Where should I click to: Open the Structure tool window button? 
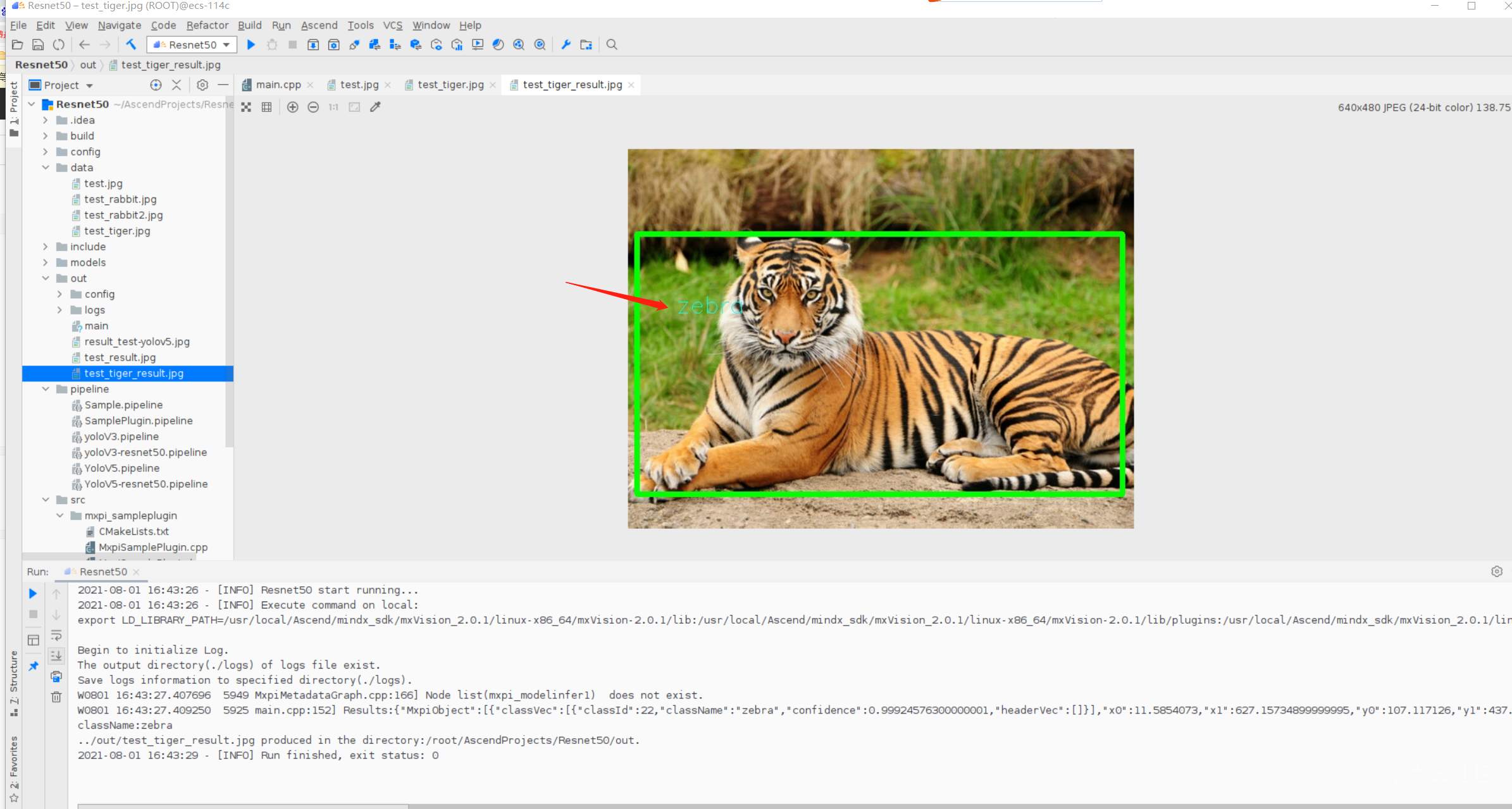pos(14,682)
